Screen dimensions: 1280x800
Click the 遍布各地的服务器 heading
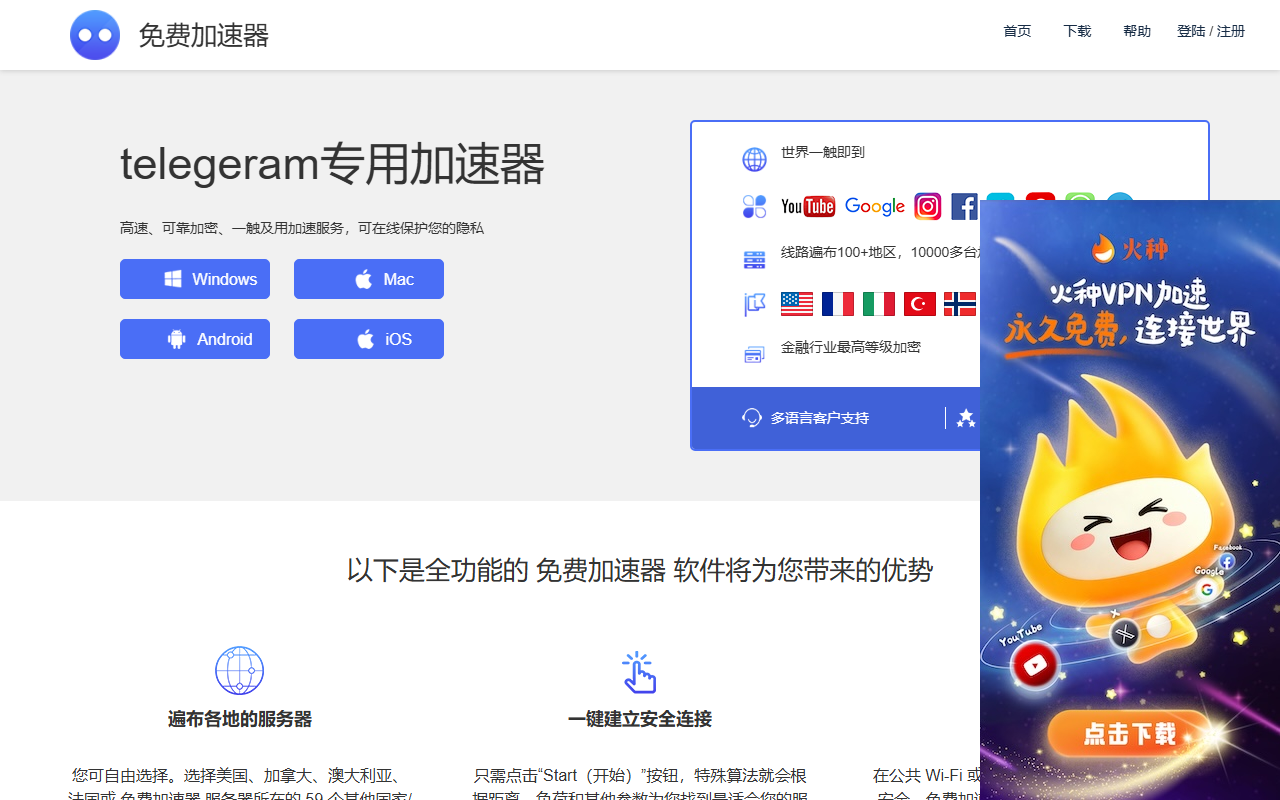240,719
